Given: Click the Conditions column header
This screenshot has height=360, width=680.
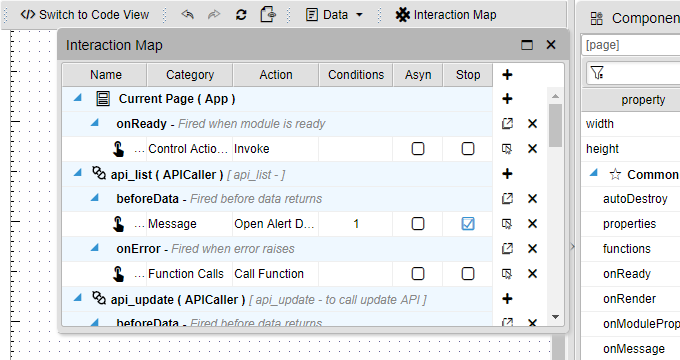Looking at the screenshot, I should (356, 75).
